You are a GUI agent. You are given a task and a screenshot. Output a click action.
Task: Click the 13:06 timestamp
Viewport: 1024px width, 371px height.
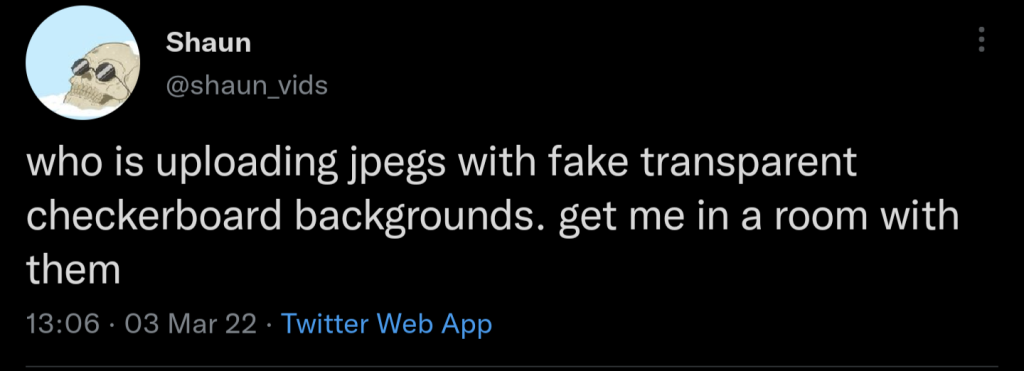tap(63, 323)
